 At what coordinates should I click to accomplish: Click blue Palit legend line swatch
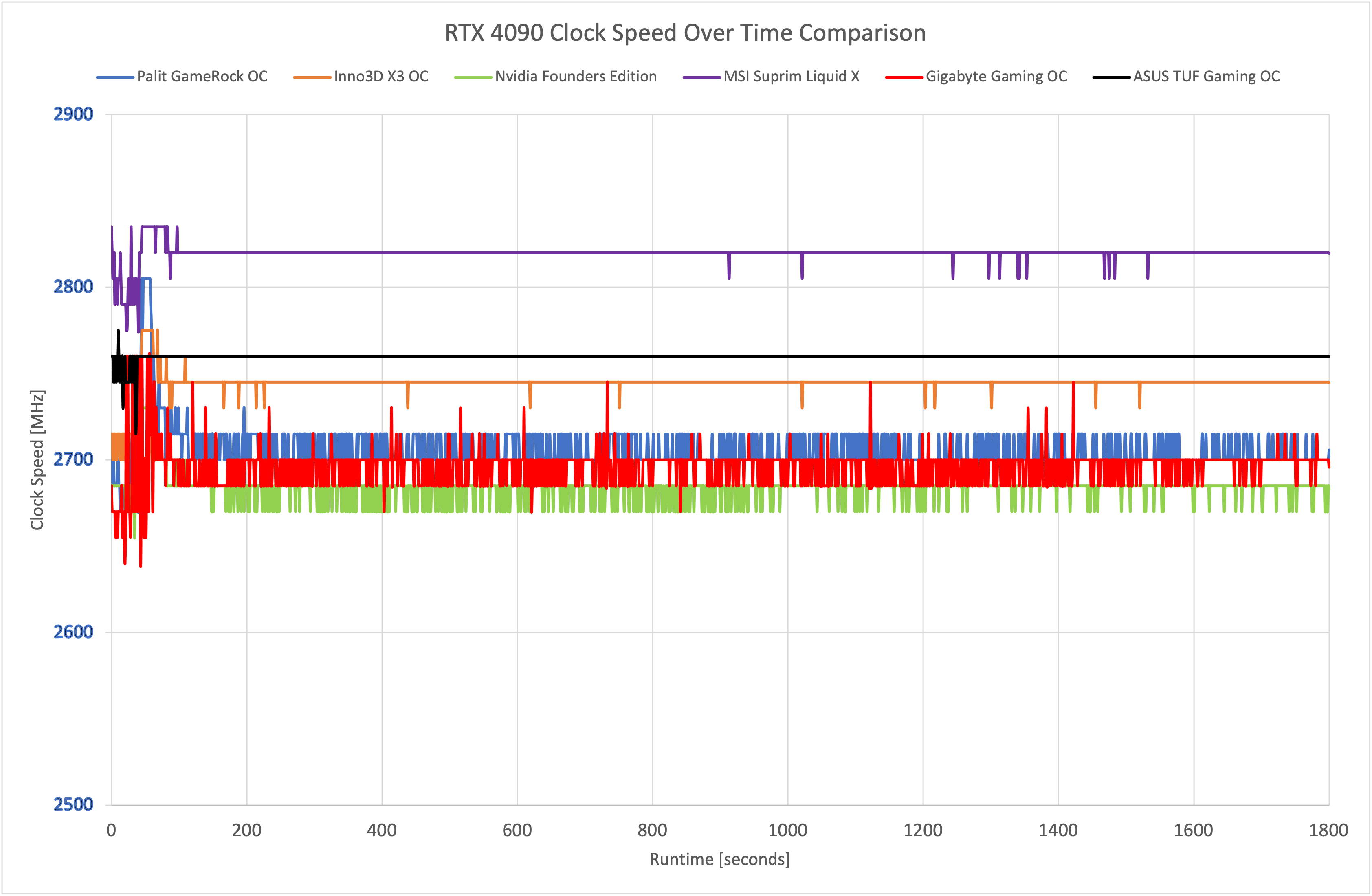click(x=115, y=77)
